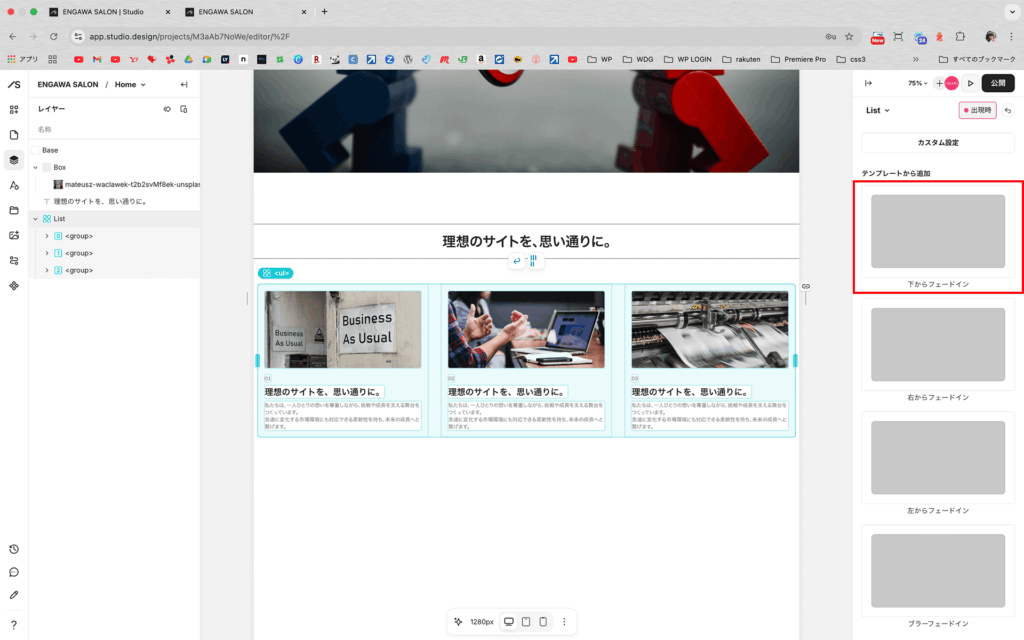
Task: Click the help question mark icon
Action: (14, 625)
